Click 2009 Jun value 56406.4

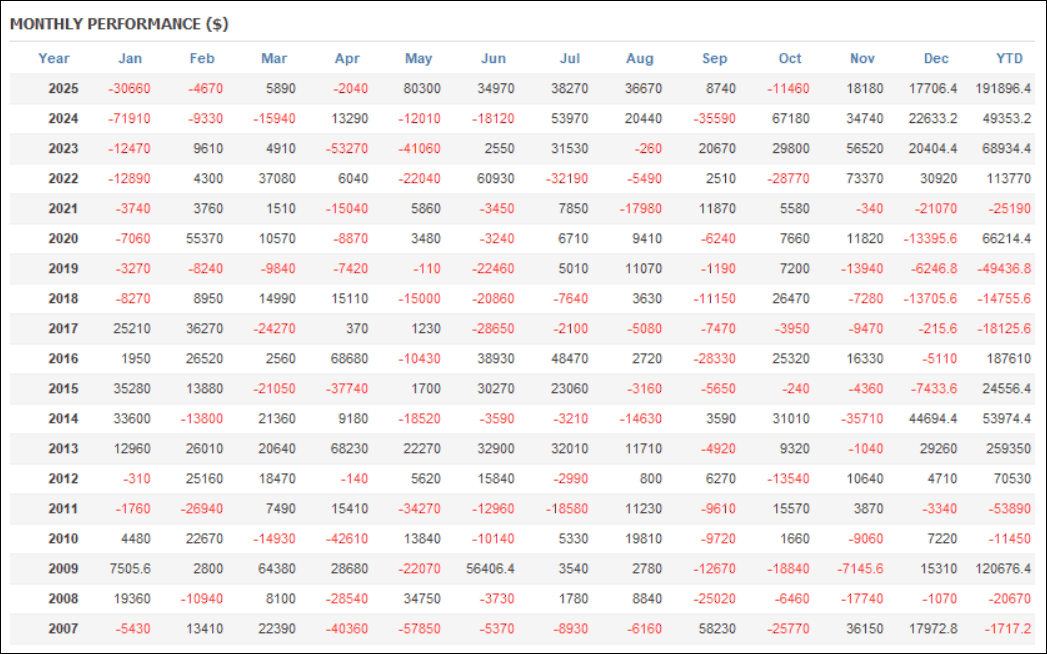[490, 569]
